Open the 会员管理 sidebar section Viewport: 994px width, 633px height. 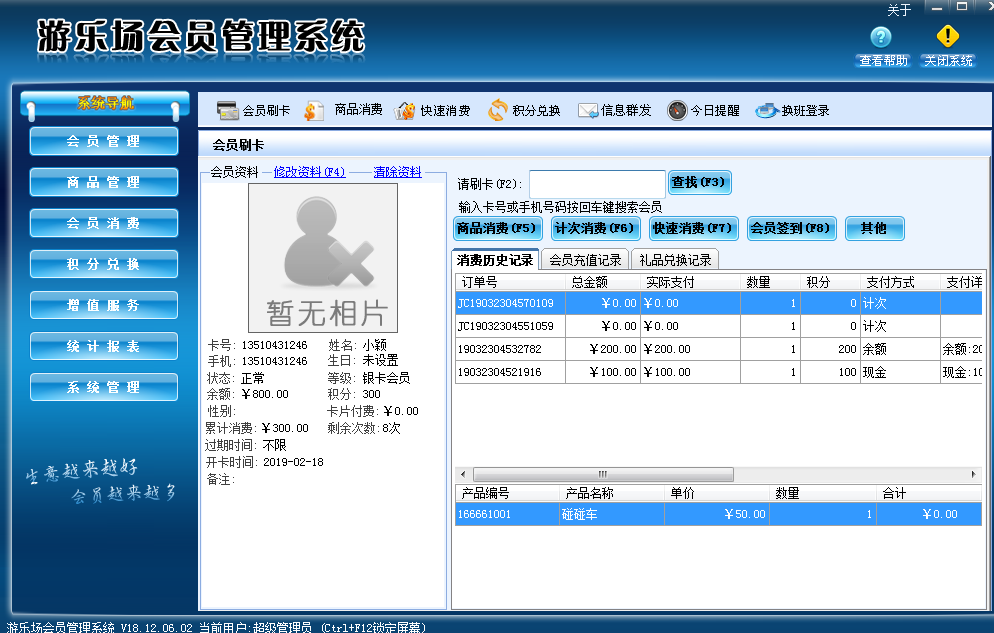tap(103, 141)
